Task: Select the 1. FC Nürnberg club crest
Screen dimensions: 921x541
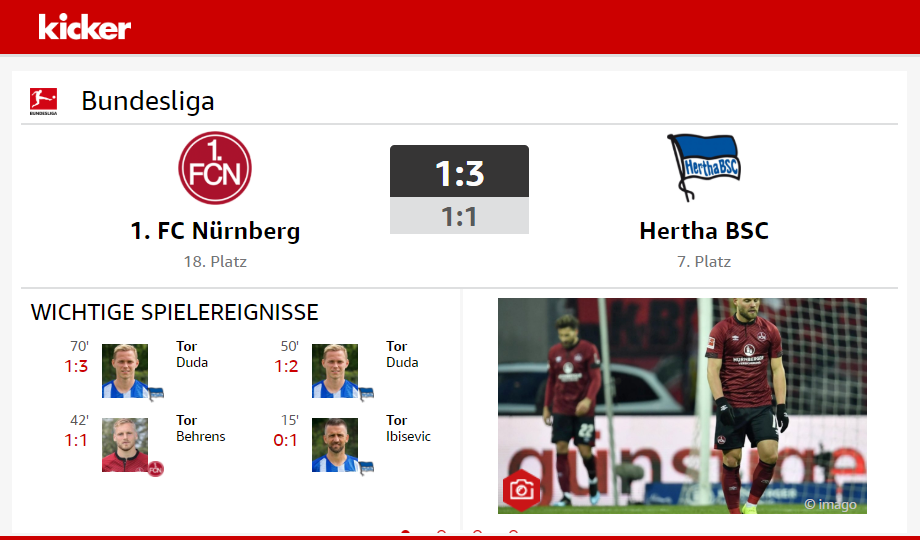Action: click(215, 168)
